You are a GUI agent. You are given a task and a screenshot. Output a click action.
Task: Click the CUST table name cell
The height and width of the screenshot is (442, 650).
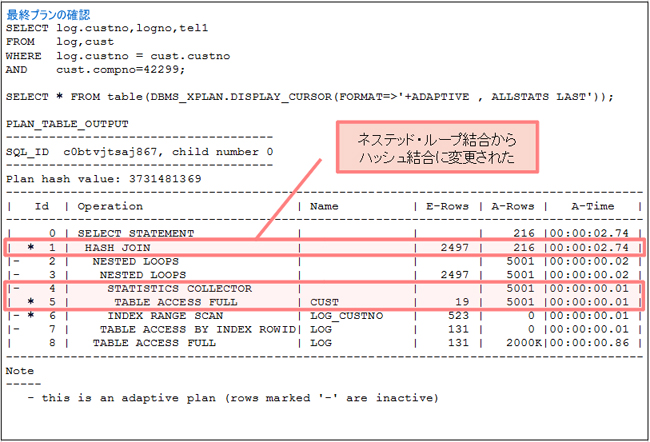[x=324, y=301]
